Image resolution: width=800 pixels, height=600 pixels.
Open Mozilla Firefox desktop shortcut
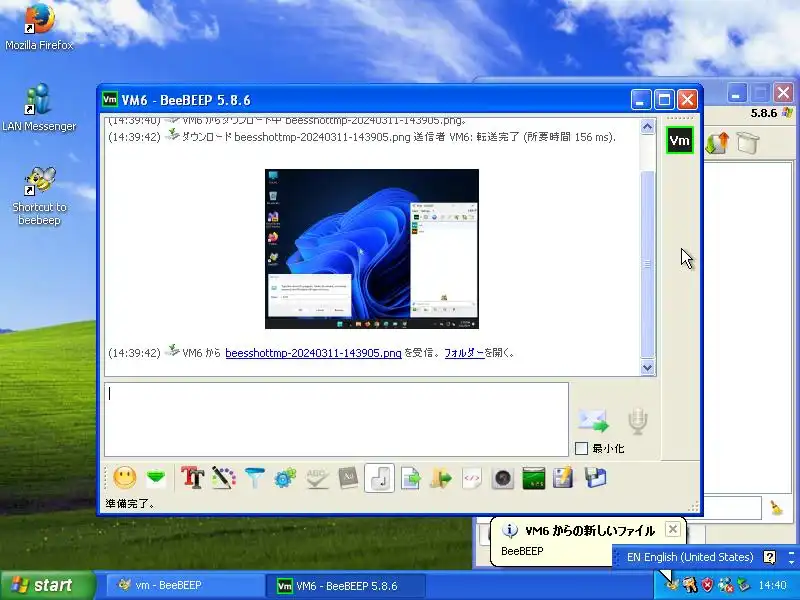39,27
